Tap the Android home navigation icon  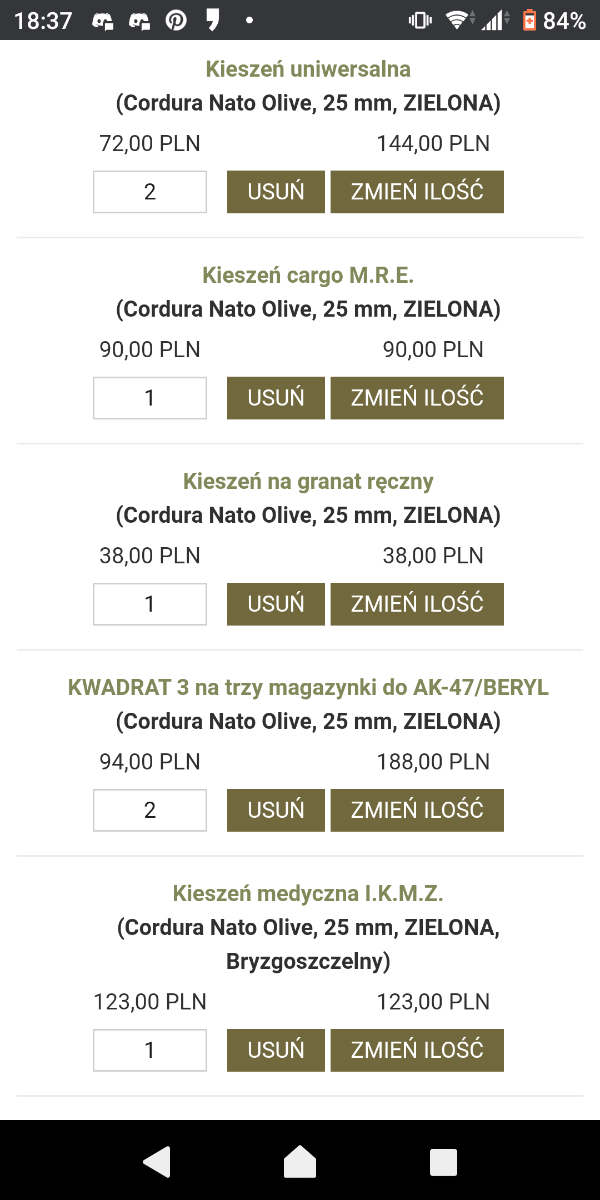(x=300, y=1161)
